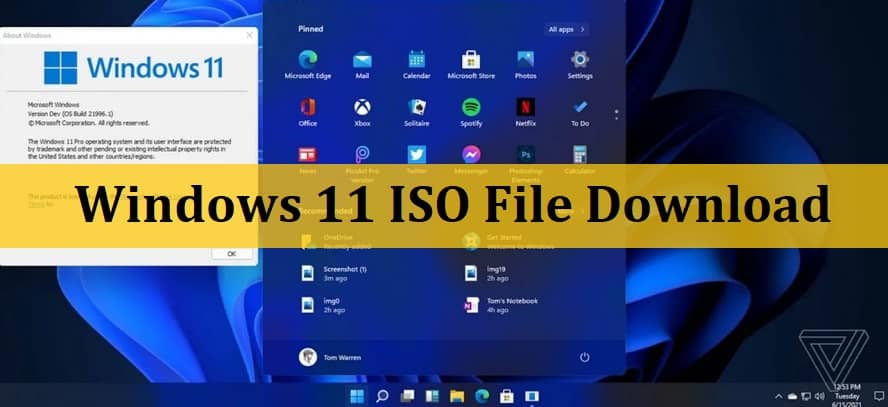
Task: Open the Messenger app icon
Action: (x=471, y=154)
